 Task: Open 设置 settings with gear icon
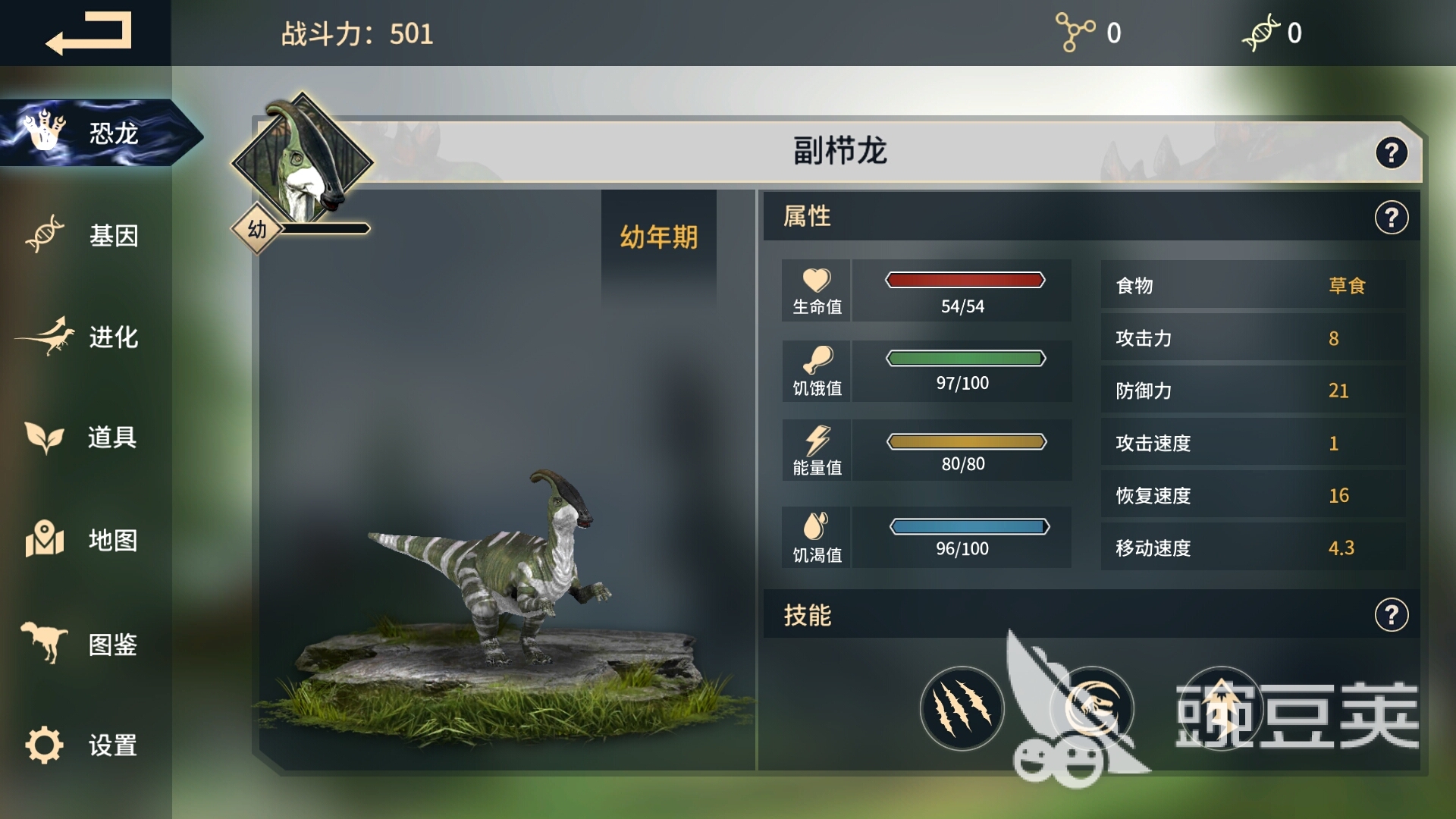[82, 745]
